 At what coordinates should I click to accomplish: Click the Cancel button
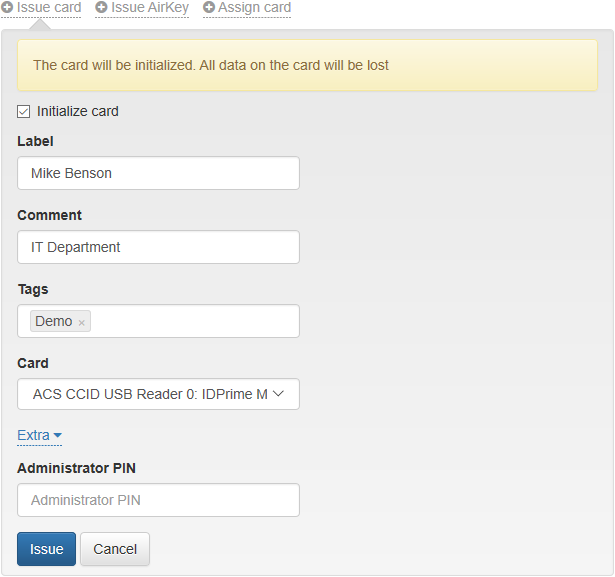pyautogui.click(x=115, y=549)
